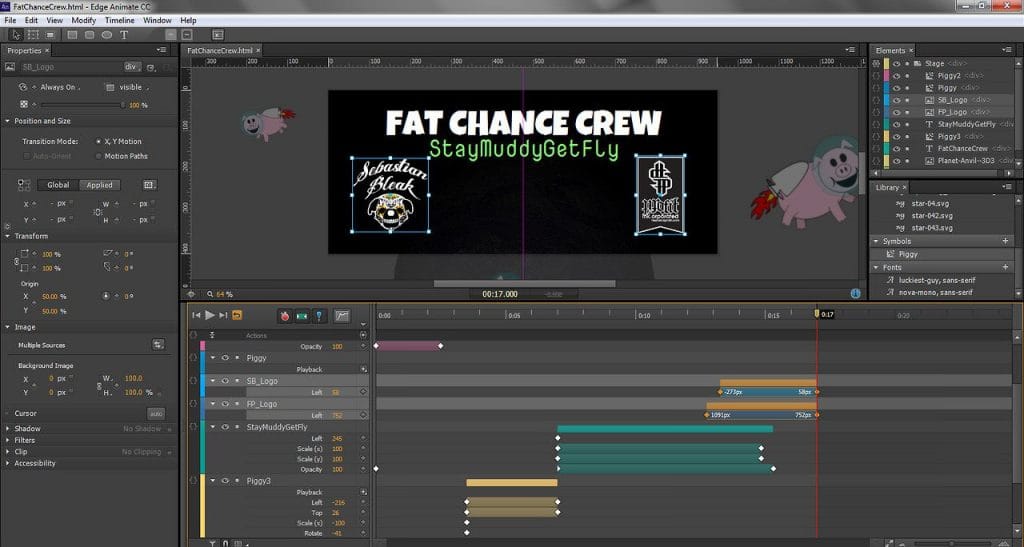This screenshot has width=1024, height=547.
Task: Add a new Font in Library
Action: pyautogui.click(x=1006, y=267)
